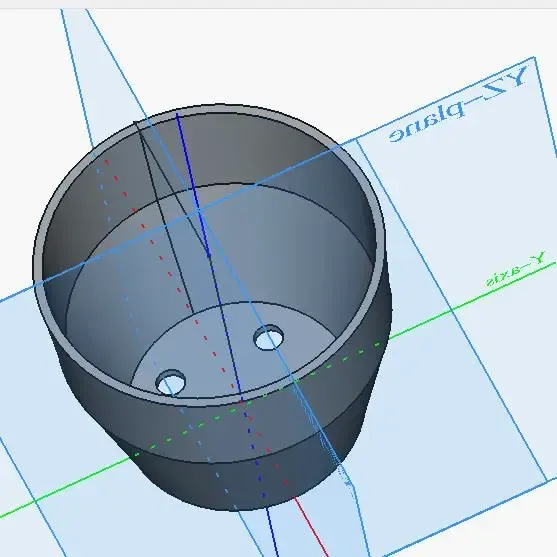
Task: Select the solid red axis line below the cup
Action: [311, 526]
